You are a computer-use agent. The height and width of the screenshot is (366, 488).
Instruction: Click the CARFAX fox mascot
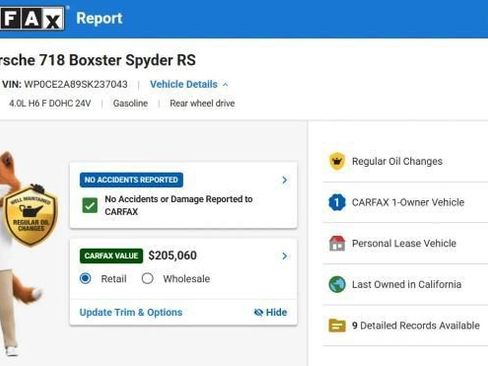coord(20,253)
